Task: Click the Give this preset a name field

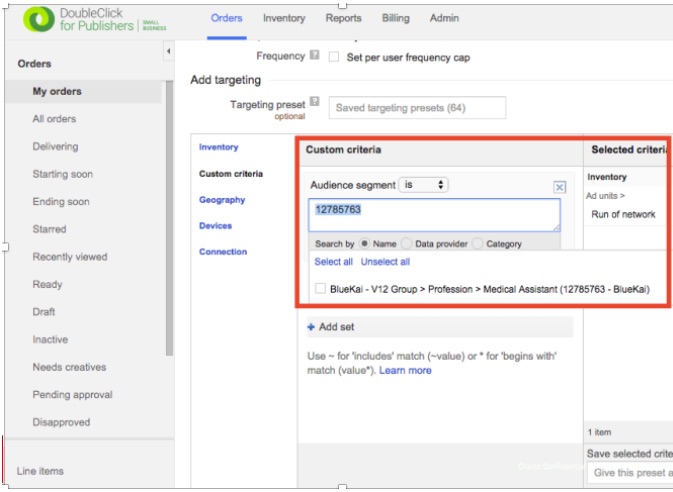Action: (x=629, y=473)
